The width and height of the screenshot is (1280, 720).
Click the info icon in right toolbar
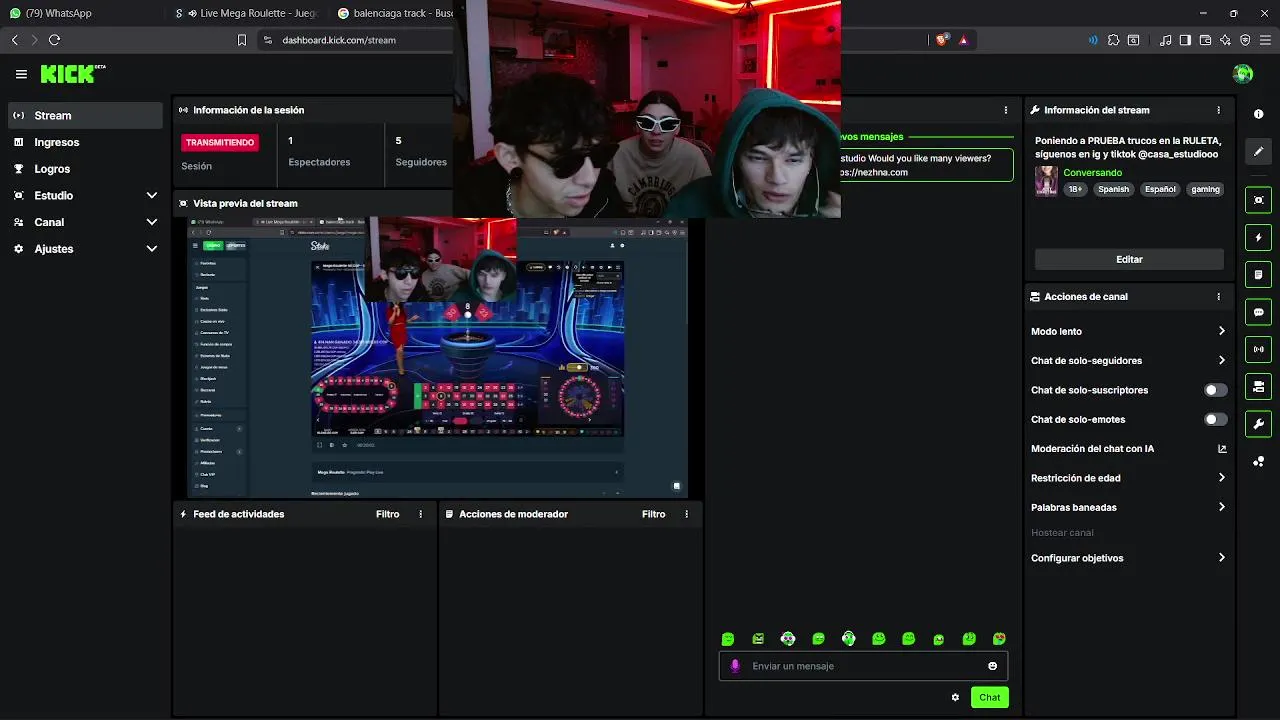pyautogui.click(x=1258, y=114)
